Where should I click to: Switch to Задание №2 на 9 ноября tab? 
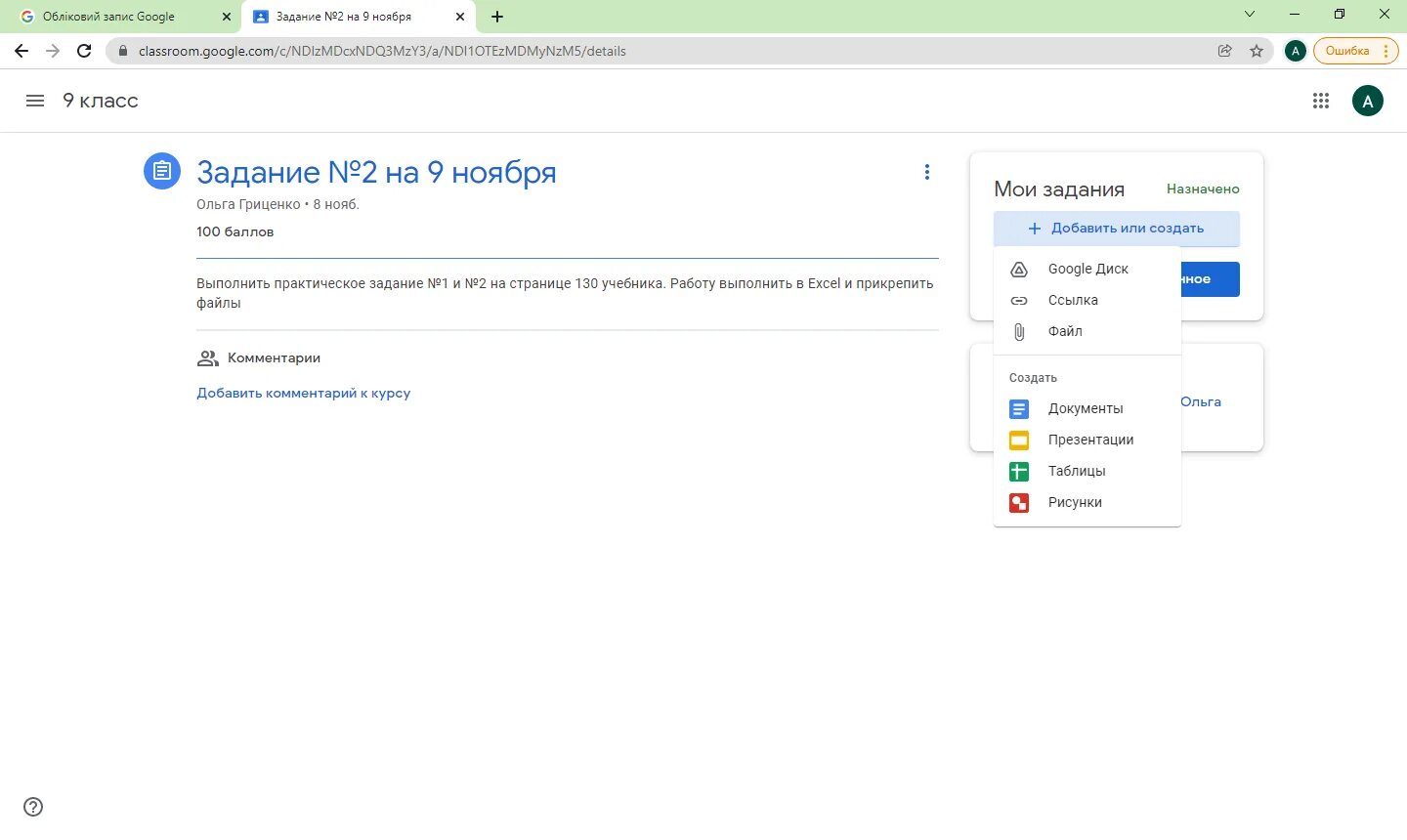coord(357,17)
